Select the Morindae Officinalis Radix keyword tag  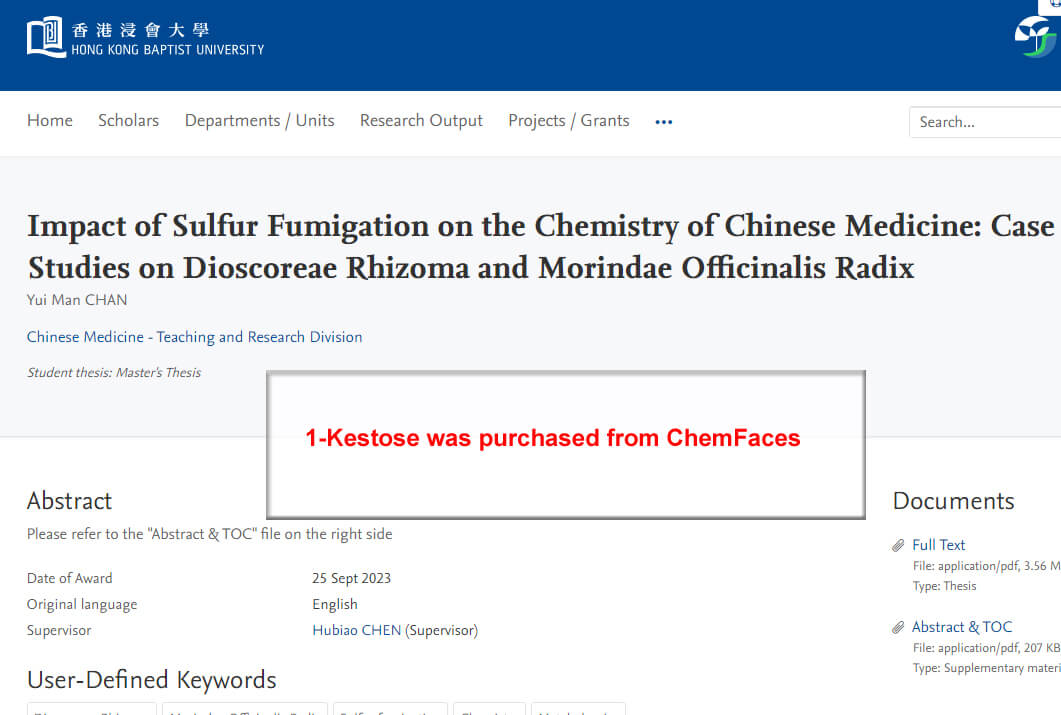tap(245, 710)
